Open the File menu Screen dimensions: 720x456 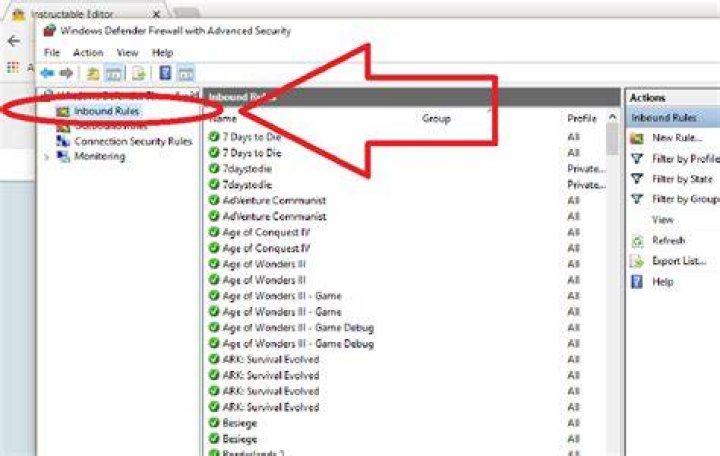coord(52,53)
